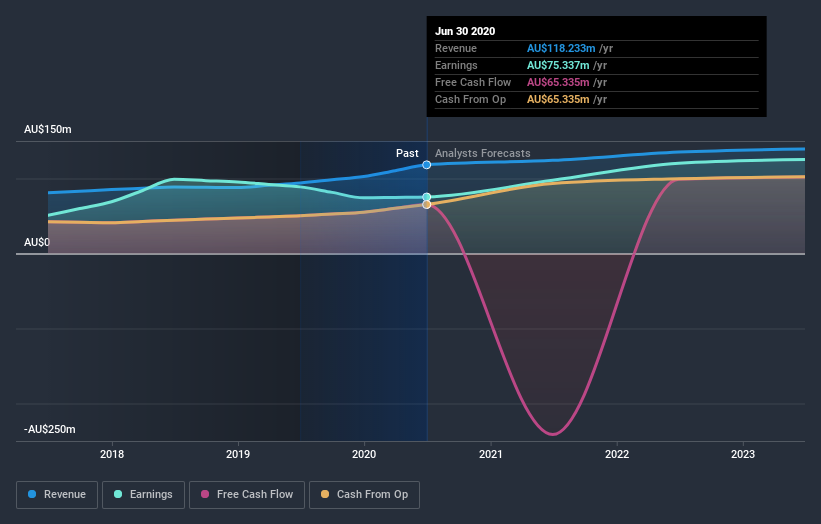Click the AU$150m y-axis label
The image size is (821, 524).
pyautogui.click(x=48, y=129)
